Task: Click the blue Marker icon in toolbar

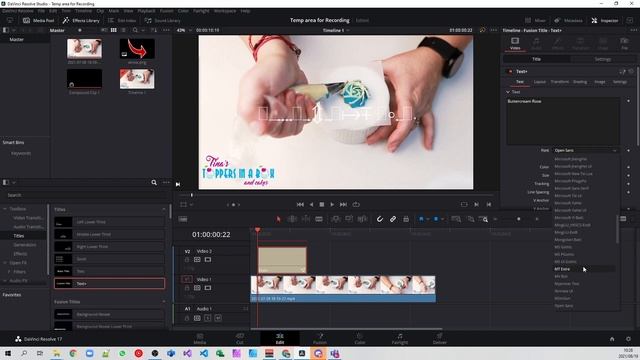Action: 436,219
